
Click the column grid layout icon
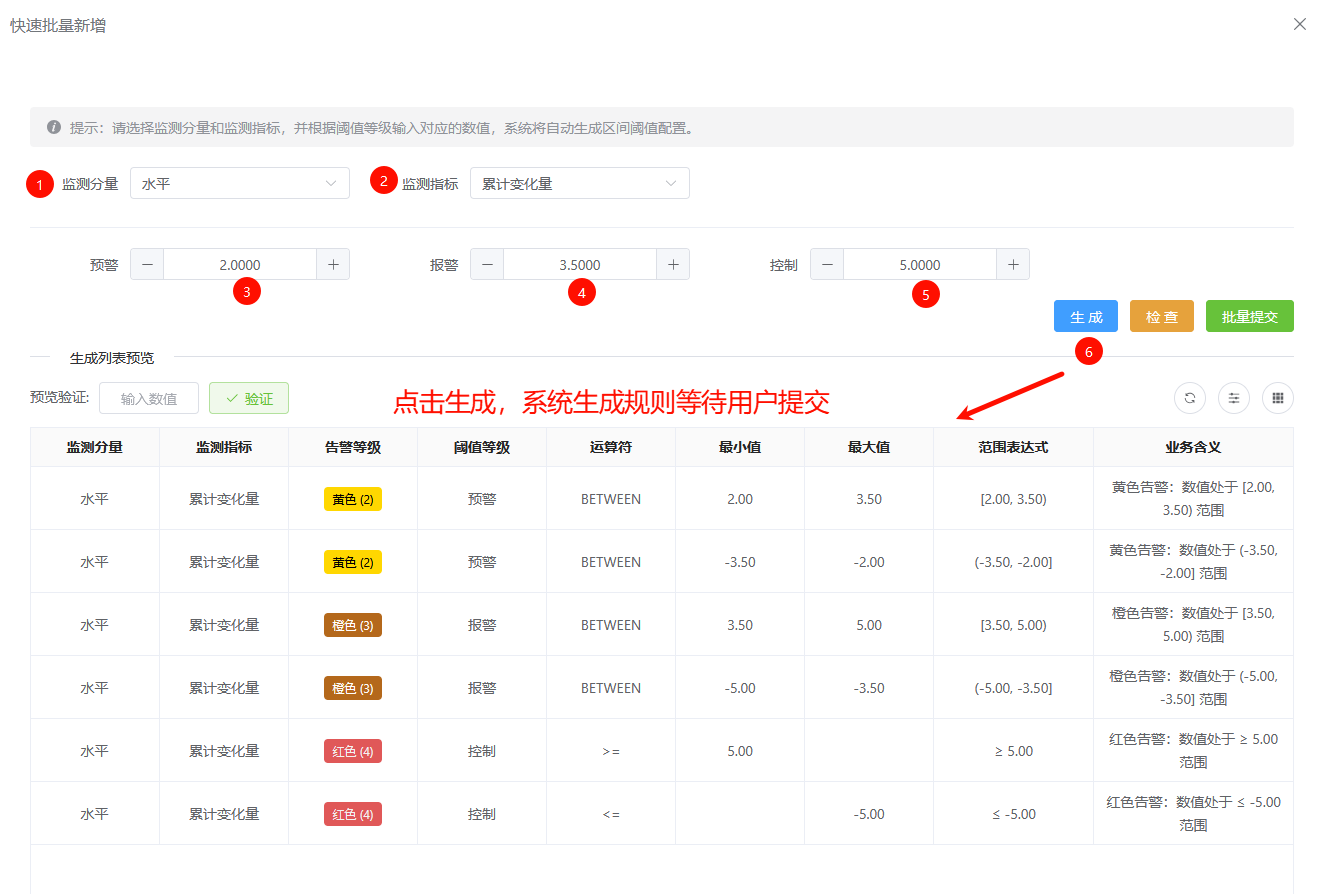point(1278,398)
